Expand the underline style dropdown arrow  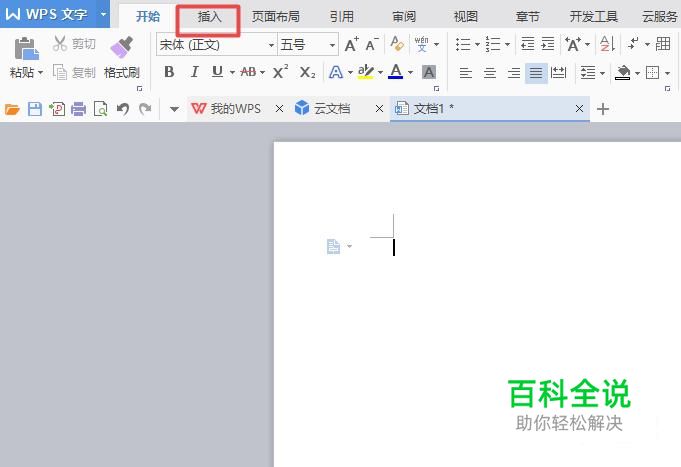[232, 73]
